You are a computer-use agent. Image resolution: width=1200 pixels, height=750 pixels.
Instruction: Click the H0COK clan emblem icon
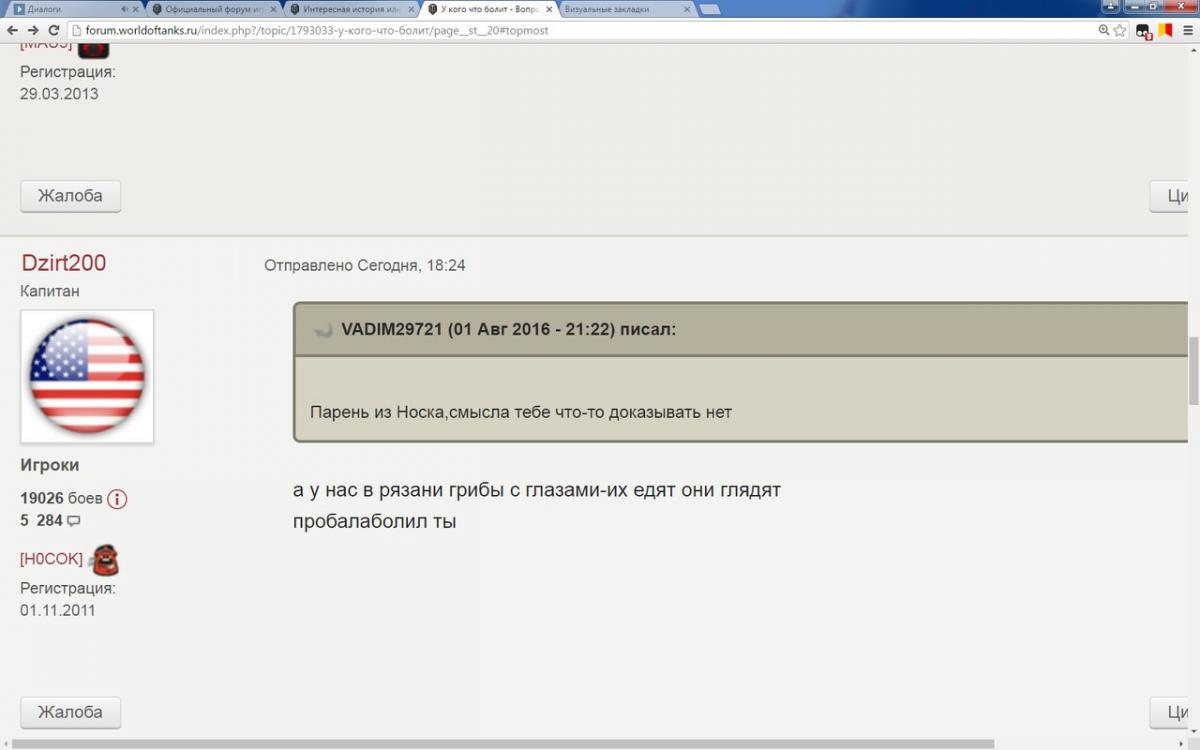pos(104,560)
